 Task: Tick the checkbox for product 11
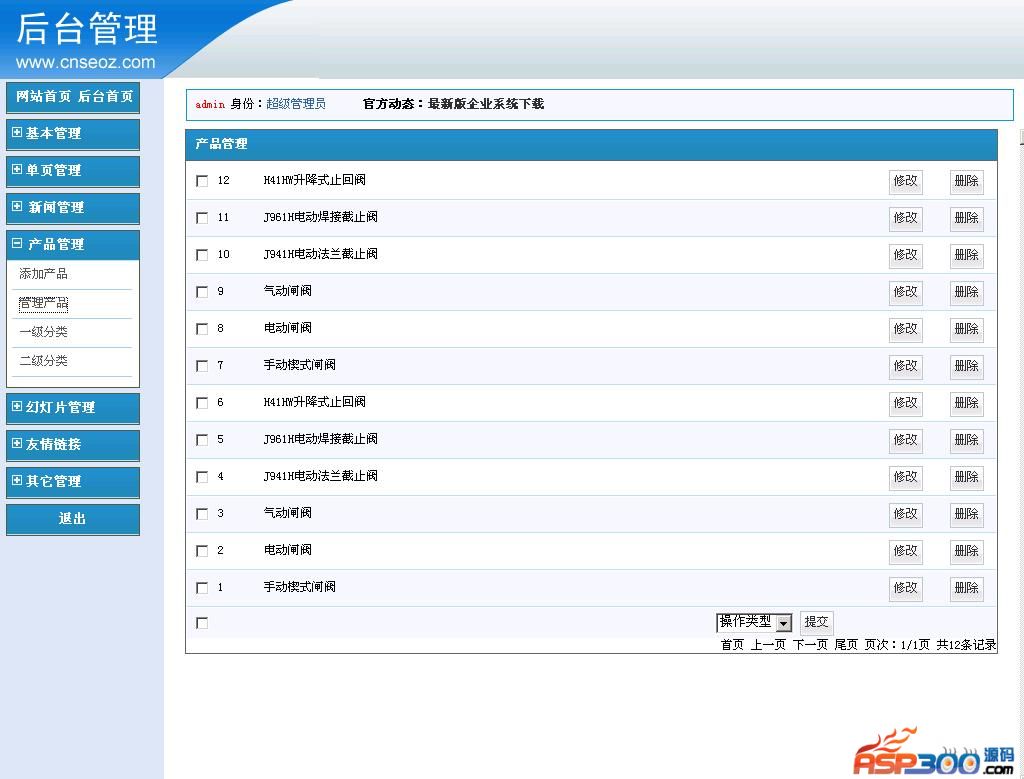[202, 218]
